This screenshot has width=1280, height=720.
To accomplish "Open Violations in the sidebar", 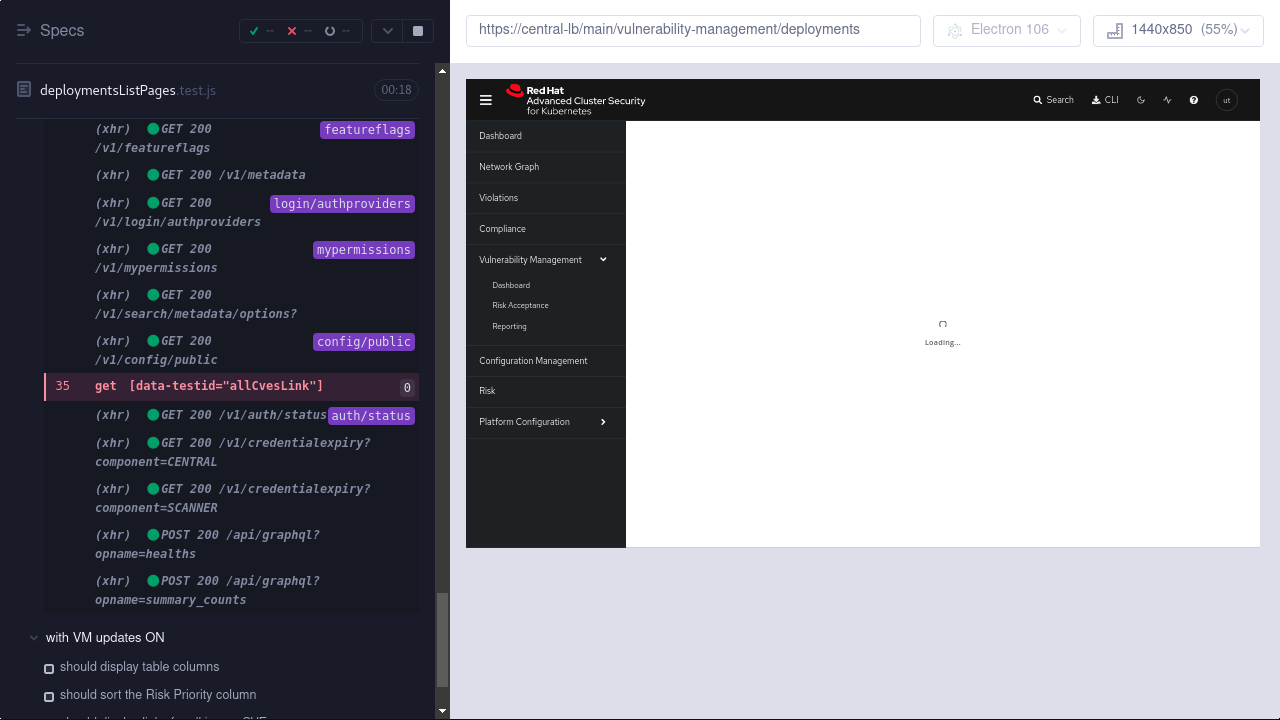I will (x=546, y=198).
